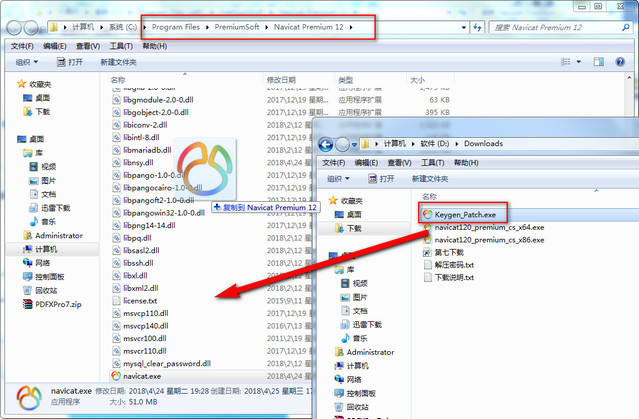Open 查看(V) menu in Navicat Premium 12 window
The image size is (639, 419).
pyautogui.click(x=88, y=46)
